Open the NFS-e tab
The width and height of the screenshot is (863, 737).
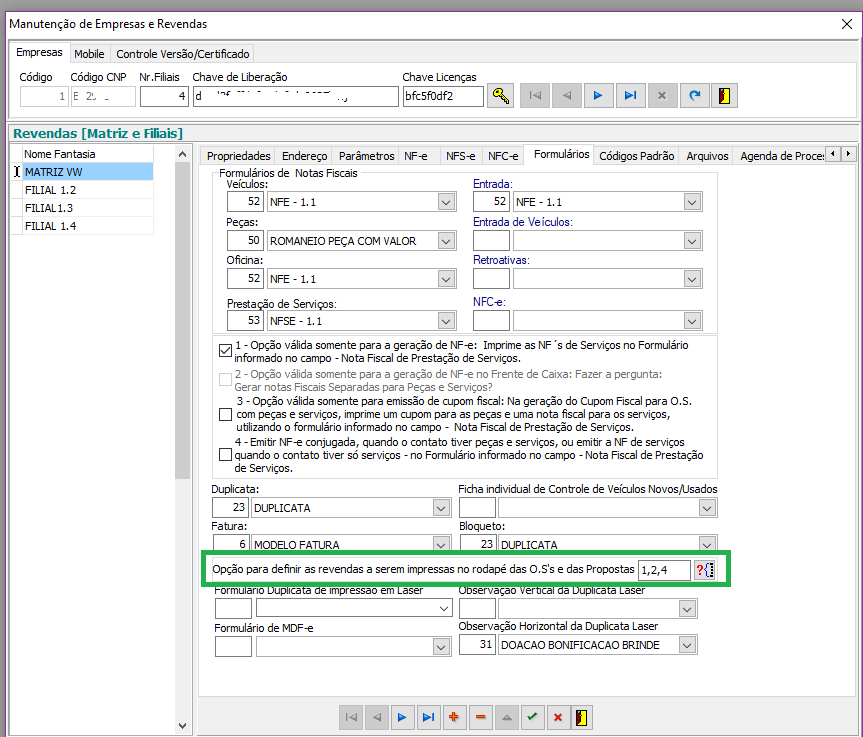click(x=461, y=156)
